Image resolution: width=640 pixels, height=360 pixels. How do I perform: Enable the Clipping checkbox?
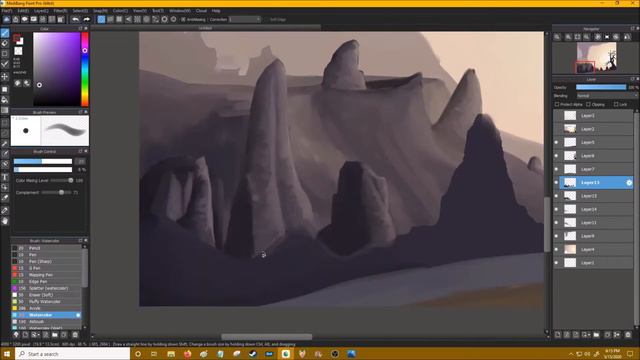click(x=589, y=104)
